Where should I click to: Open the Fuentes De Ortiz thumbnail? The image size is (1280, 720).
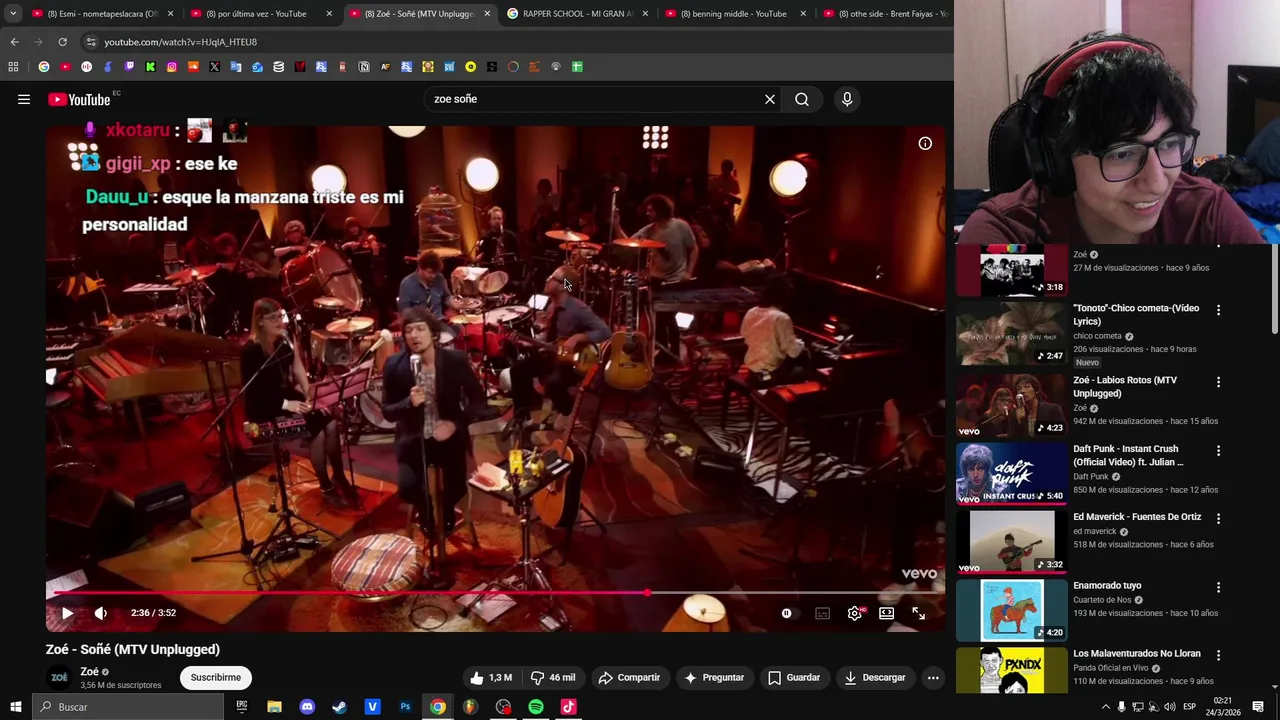click(x=1011, y=542)
